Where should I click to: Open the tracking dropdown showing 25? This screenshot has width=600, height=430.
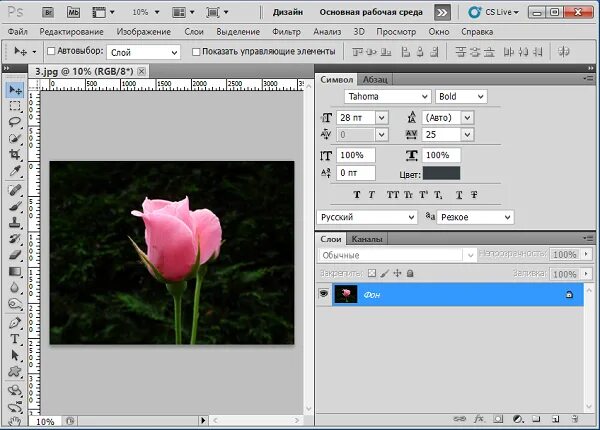(x=467, y=135)
